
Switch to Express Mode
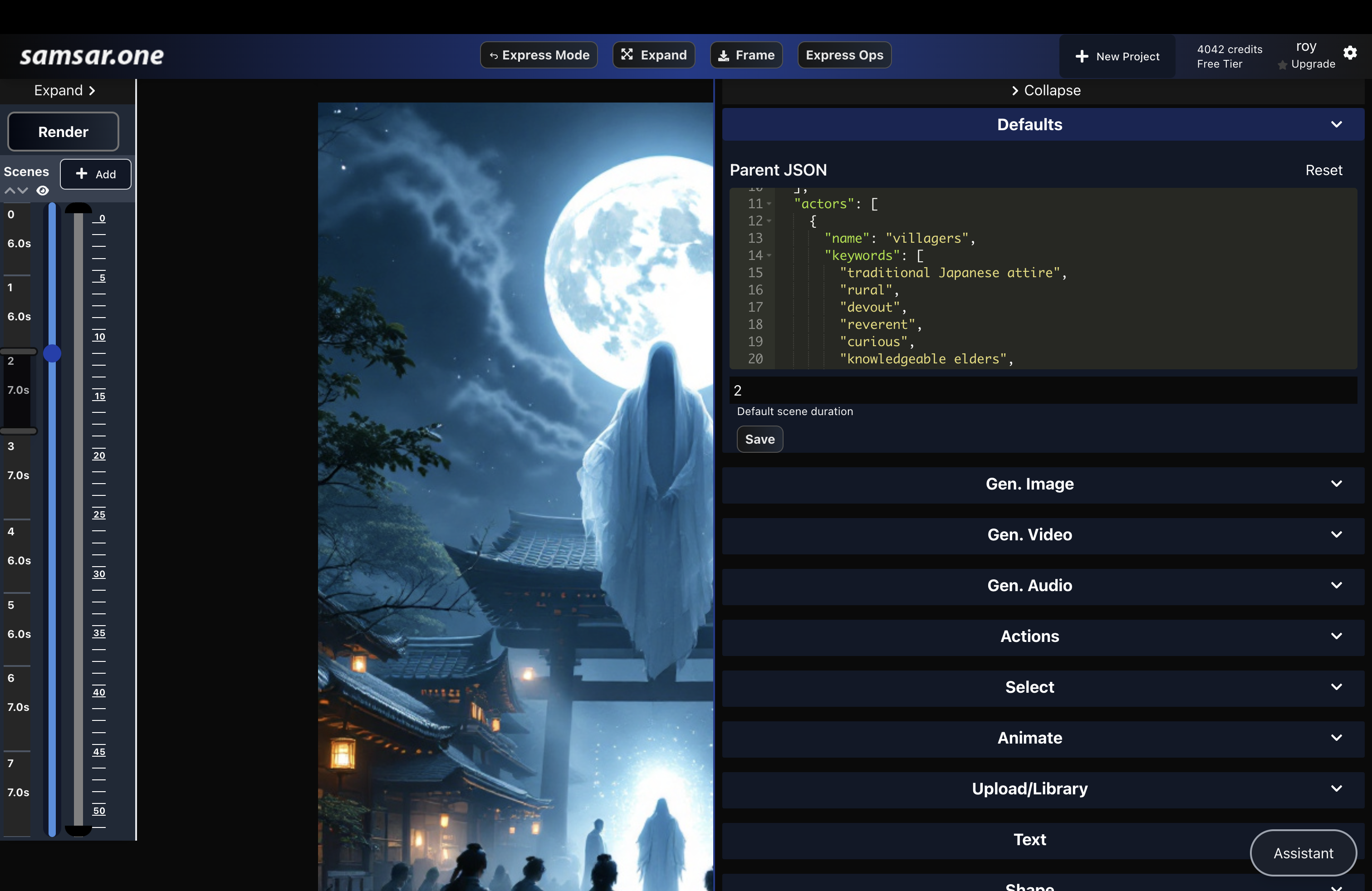click(539, 55)
